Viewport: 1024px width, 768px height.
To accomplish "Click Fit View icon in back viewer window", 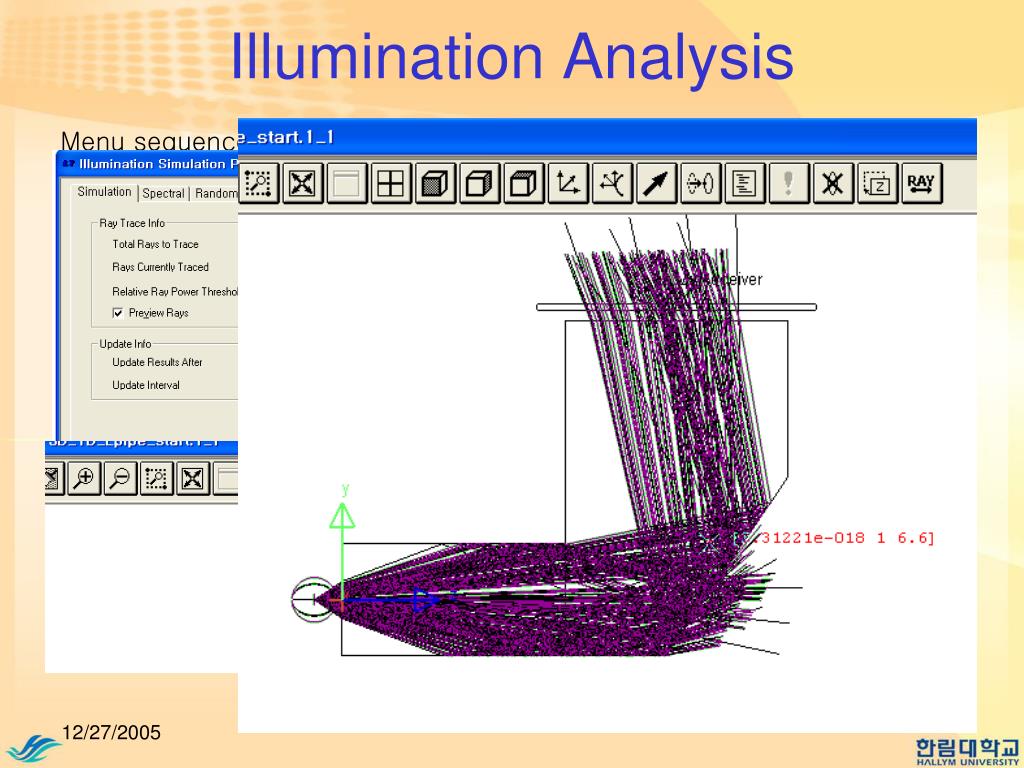I will click(x=193, y=479).
